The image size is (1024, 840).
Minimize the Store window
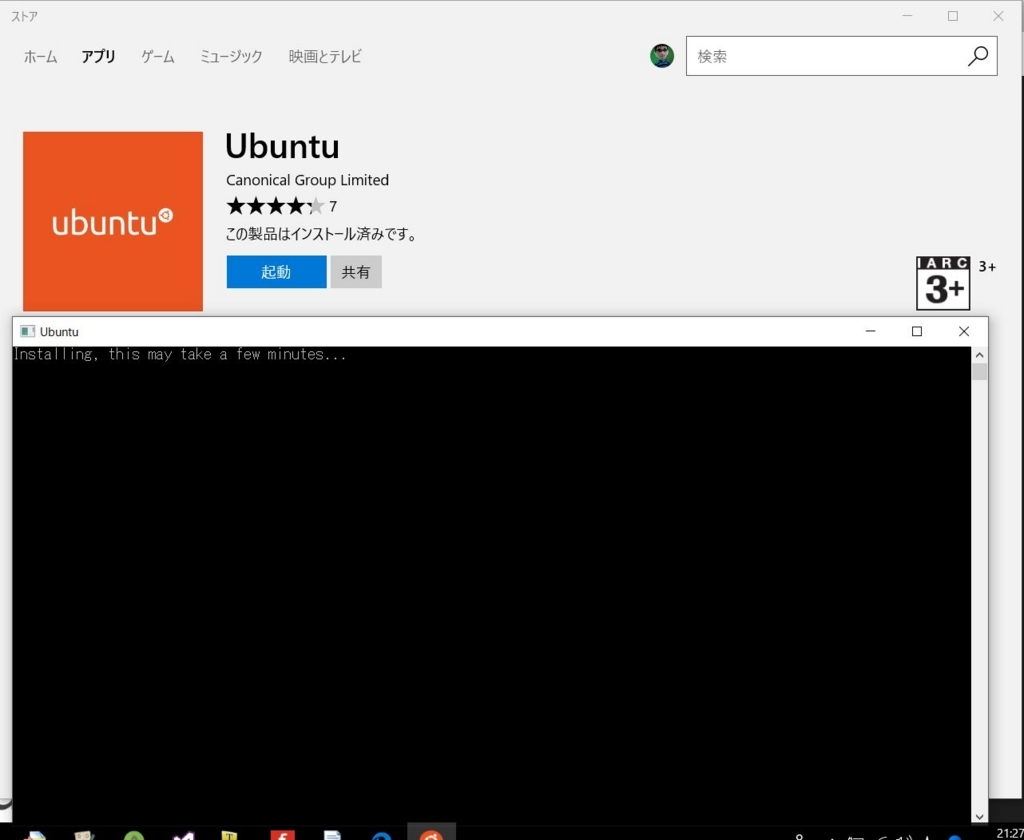click(x=907, y=16)
